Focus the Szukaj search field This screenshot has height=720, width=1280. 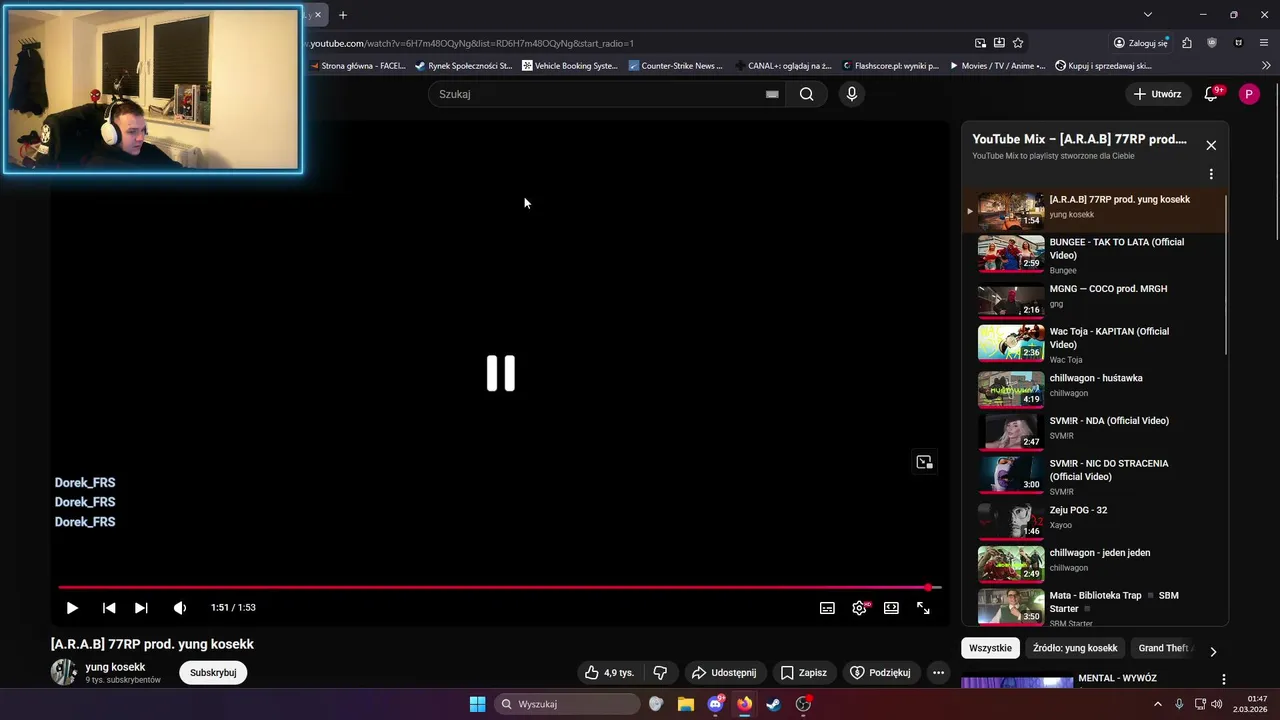(x=595, y=94)
